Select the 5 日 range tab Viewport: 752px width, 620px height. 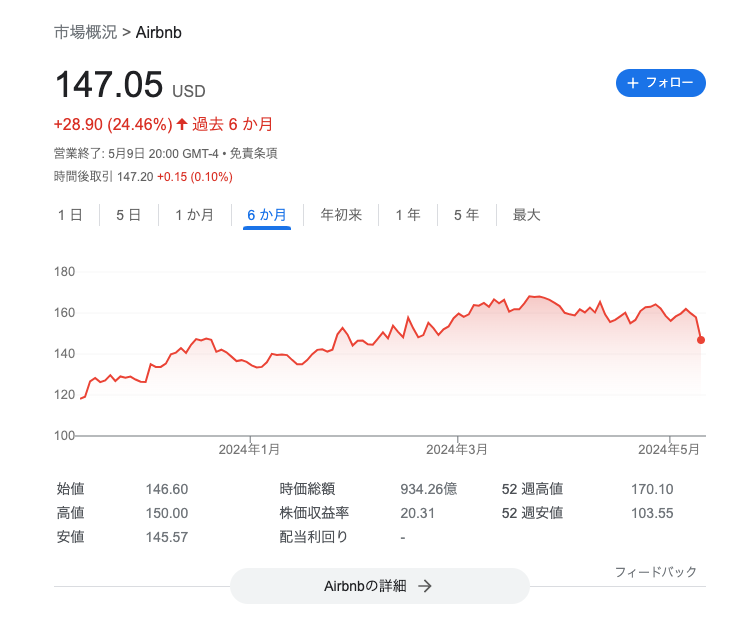pyautogui.click(x=129, y=215)
